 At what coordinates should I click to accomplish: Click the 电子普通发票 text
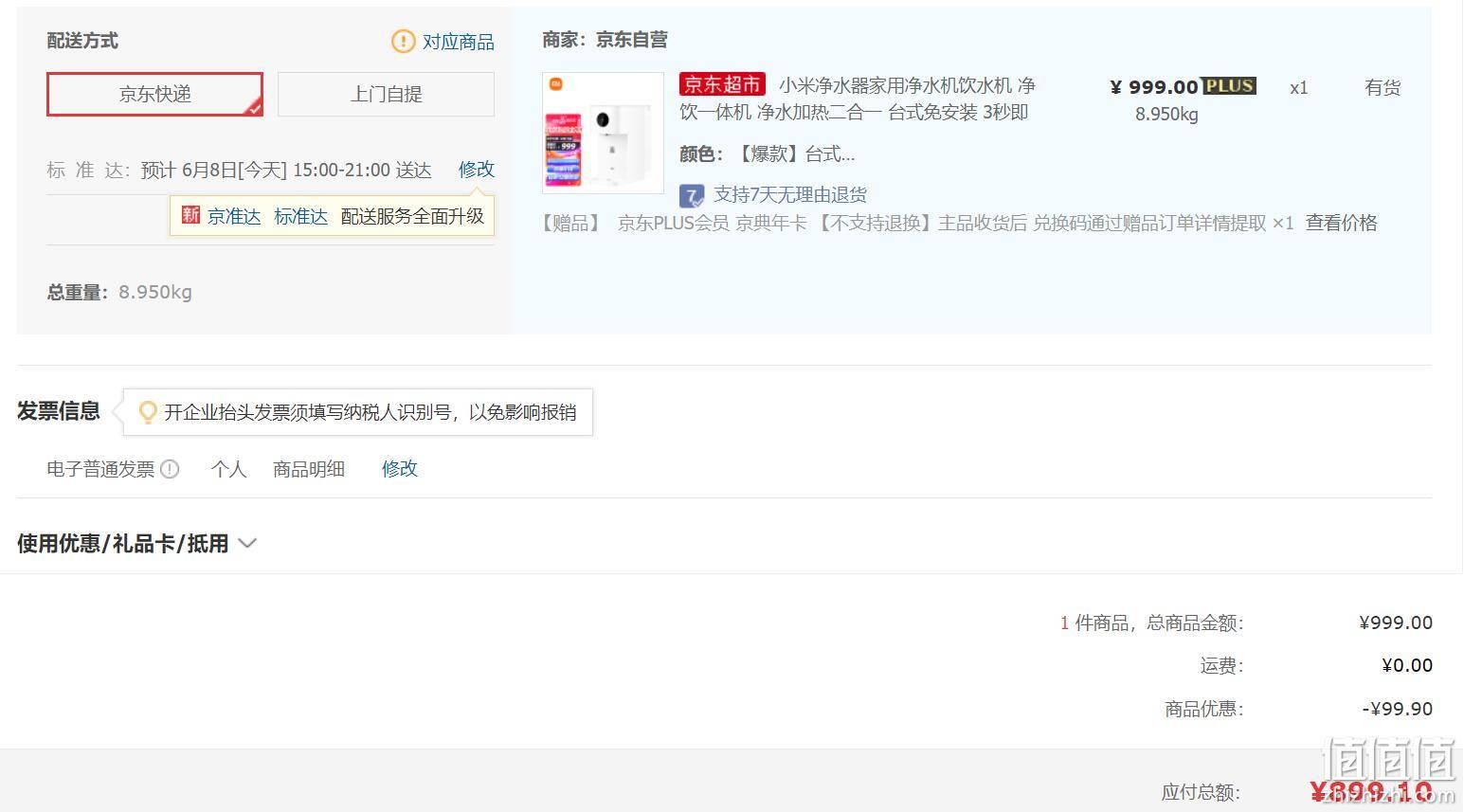[x=100, y=469]
